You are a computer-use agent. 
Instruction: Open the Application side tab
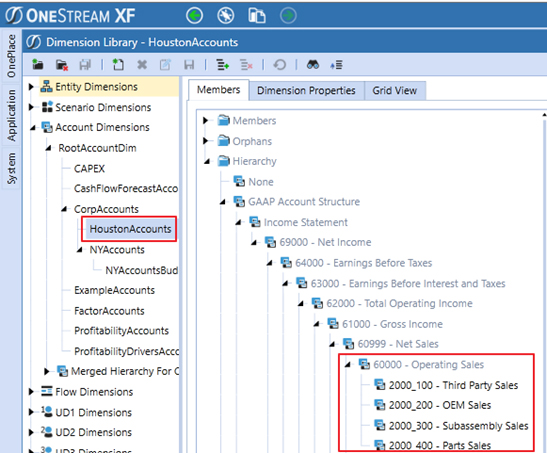(11, 115)
